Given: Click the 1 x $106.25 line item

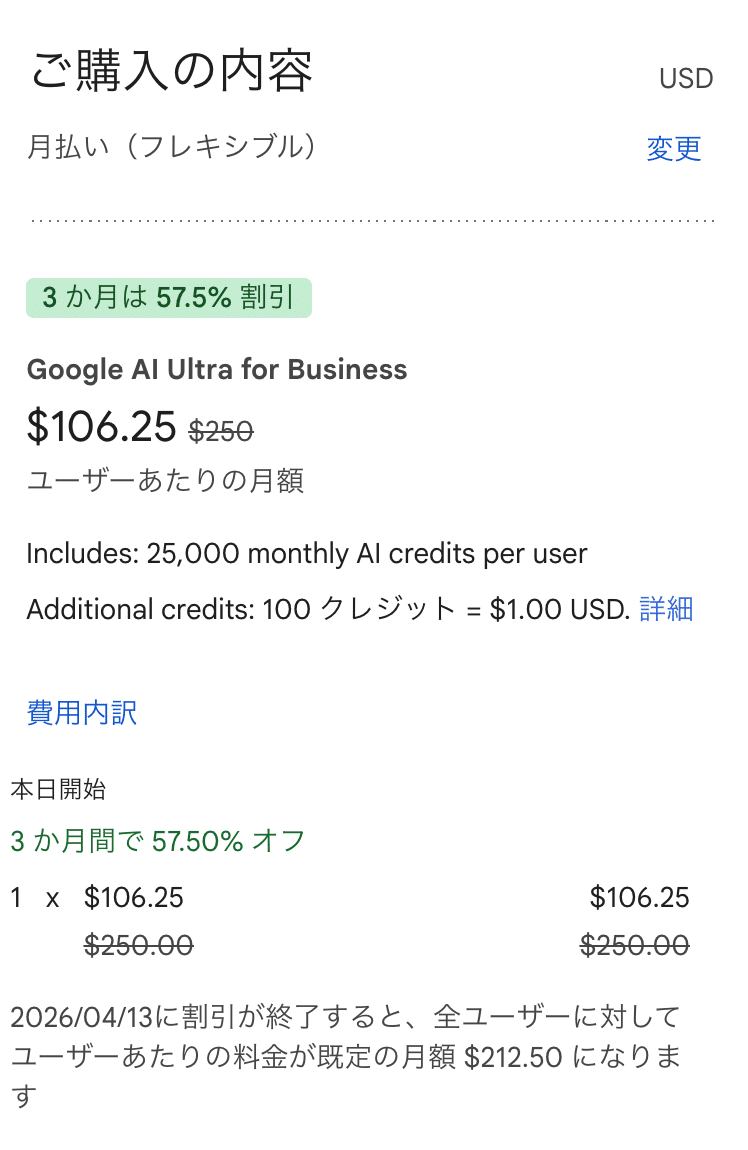Looking at the screenshot, I should pyautogui.click(x=97, y=897).
